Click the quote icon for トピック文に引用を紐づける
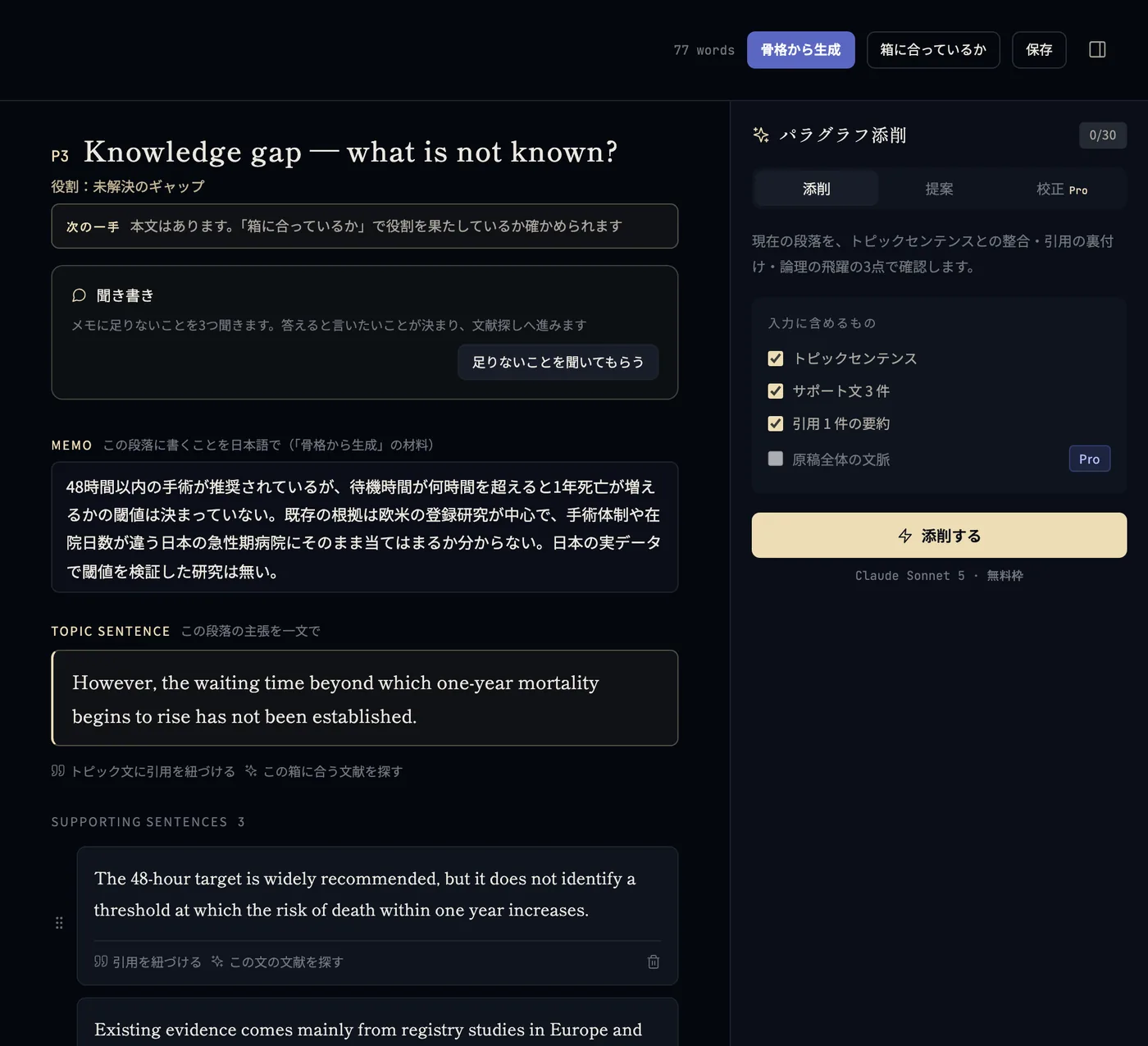Image resolution: width=1148 pixels, height=1046 pixels. click(57, 771)
